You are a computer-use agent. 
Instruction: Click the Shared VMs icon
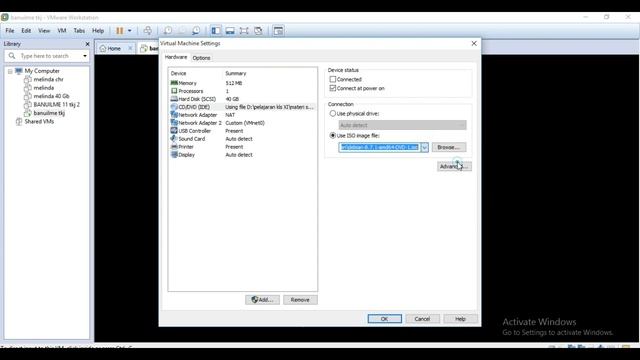coord(19,121)
